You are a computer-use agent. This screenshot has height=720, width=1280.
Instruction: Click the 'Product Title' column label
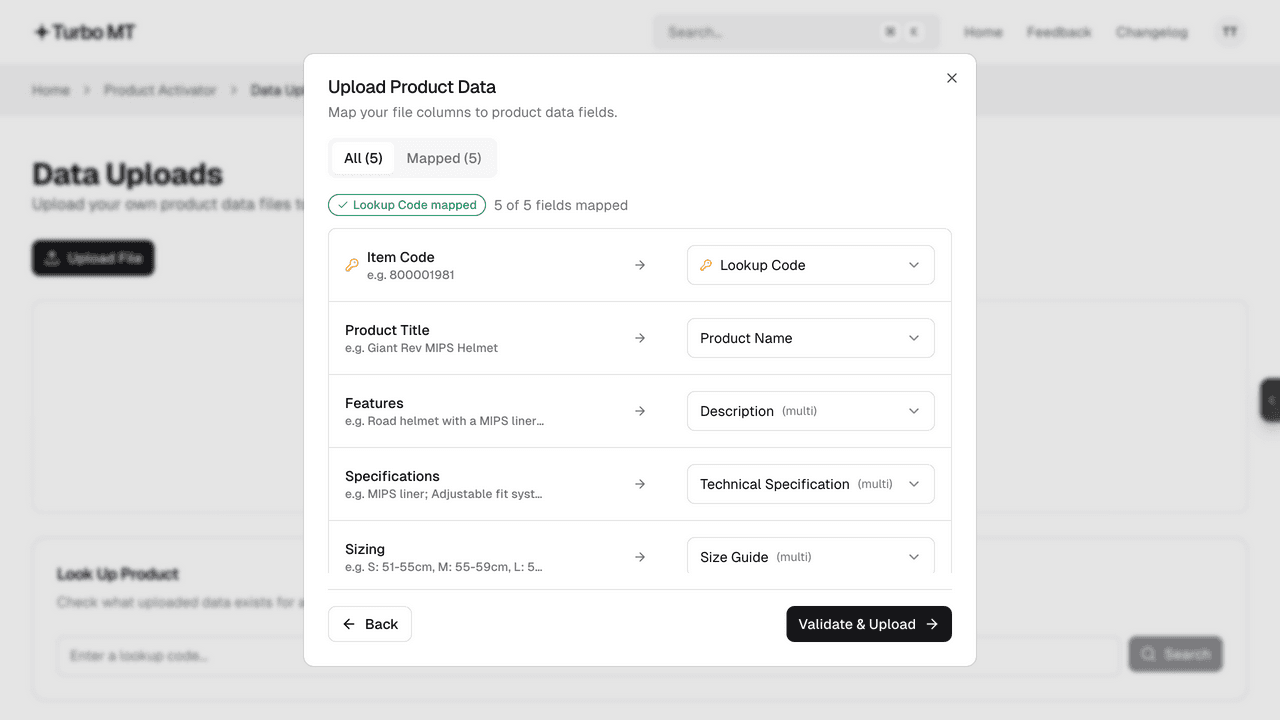[x=387, y=330]
